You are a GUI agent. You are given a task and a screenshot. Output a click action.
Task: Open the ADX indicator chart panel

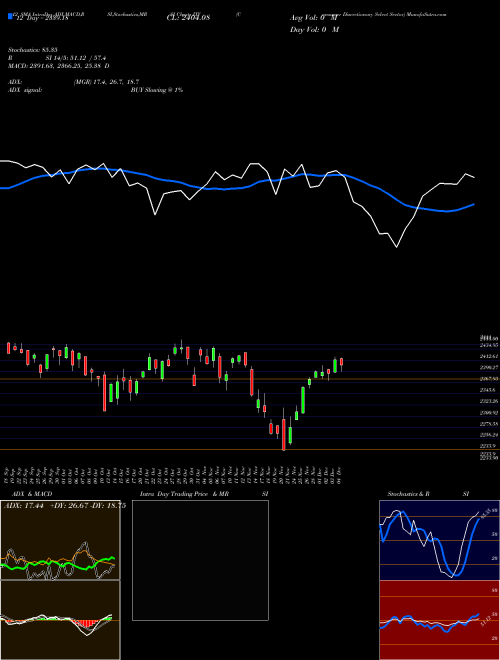click(60, 540)
